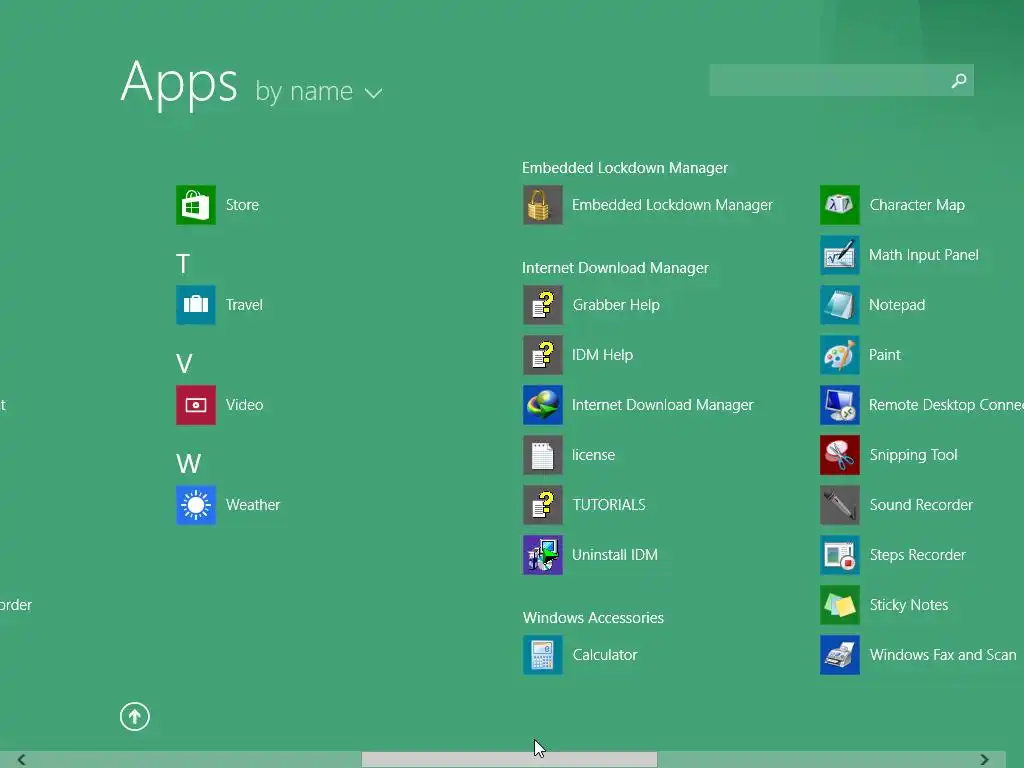Screen dimensions: 1024x768
Task: Launch Internet Download Manager globe icon
Action: 543,405
